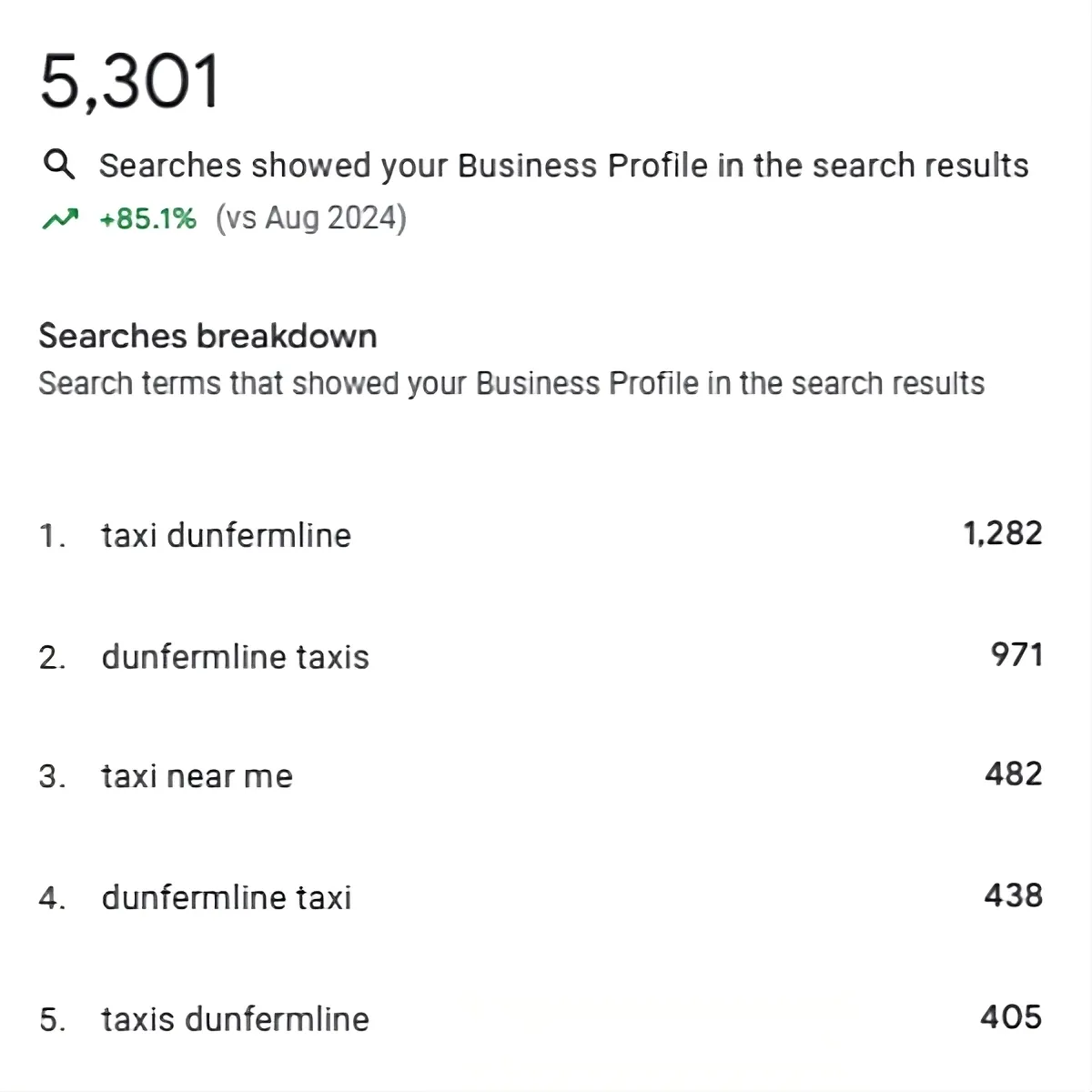Click rank number 5 in the list
The width and height of the screenshot is (1092, 1092).
tap(52, 1020)
